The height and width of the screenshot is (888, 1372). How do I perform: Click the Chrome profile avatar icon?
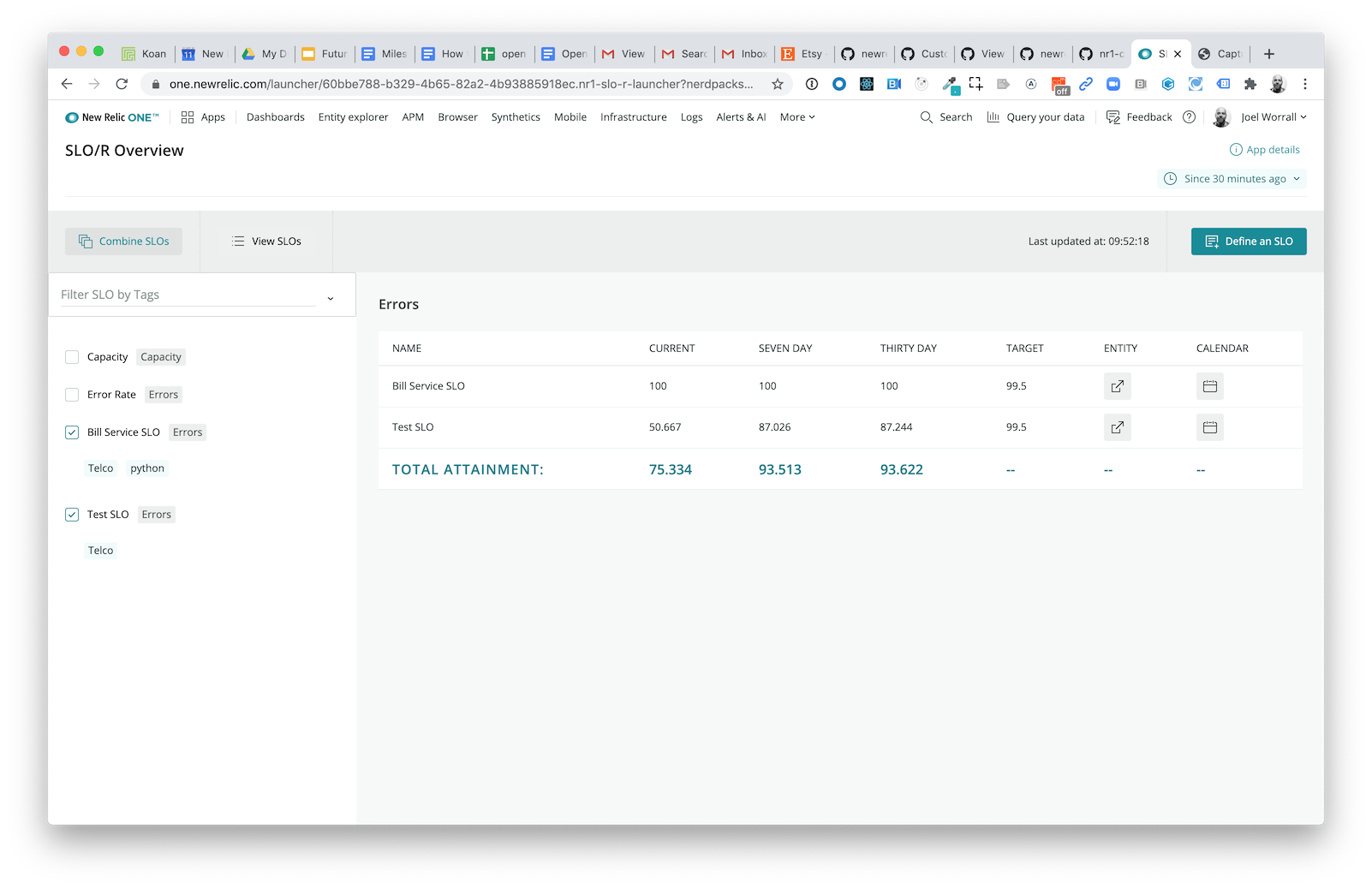point(1278,84)
